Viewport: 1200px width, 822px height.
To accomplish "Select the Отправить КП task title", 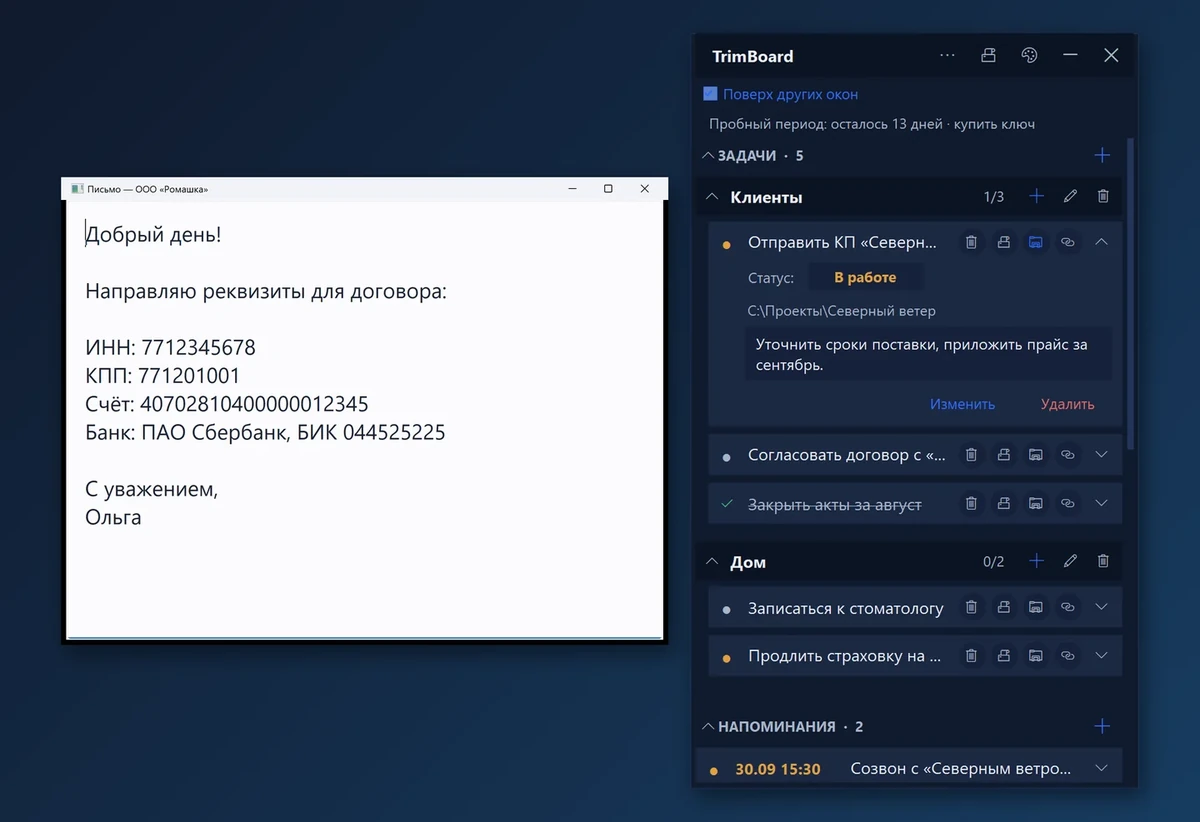I will click(x=842, y=242).
